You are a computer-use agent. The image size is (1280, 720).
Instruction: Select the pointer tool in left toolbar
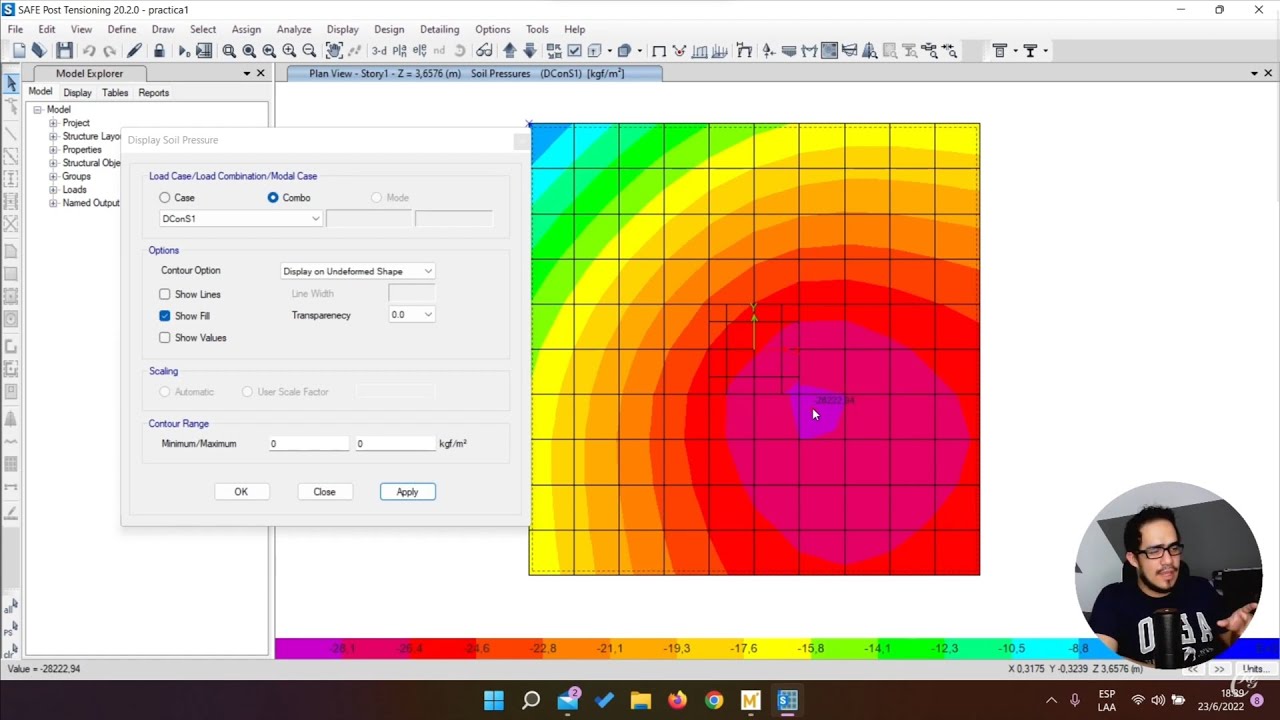pyautogui.click(x=11, y=84)
